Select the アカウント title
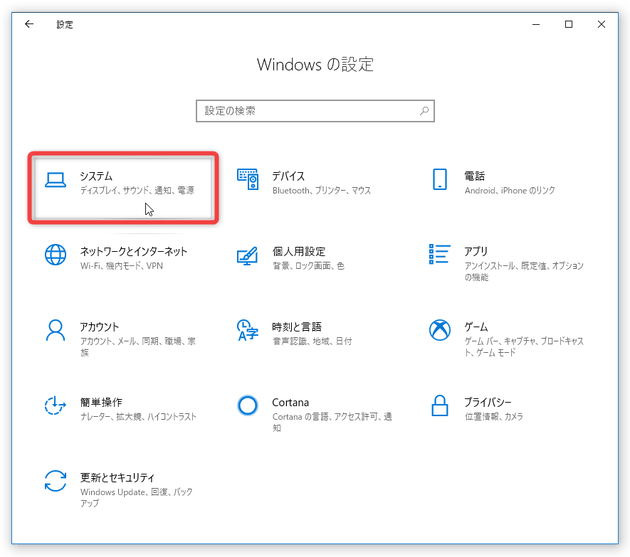This screenshot has width=630, height=557. (99, 327)
